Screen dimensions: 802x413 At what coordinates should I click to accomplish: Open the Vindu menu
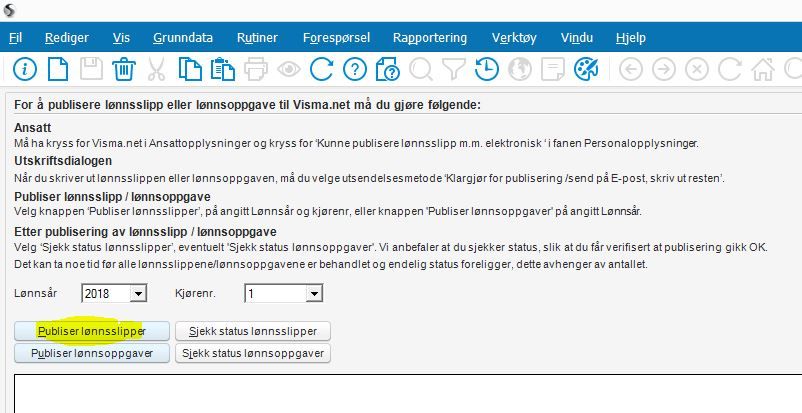pos(576,38)
